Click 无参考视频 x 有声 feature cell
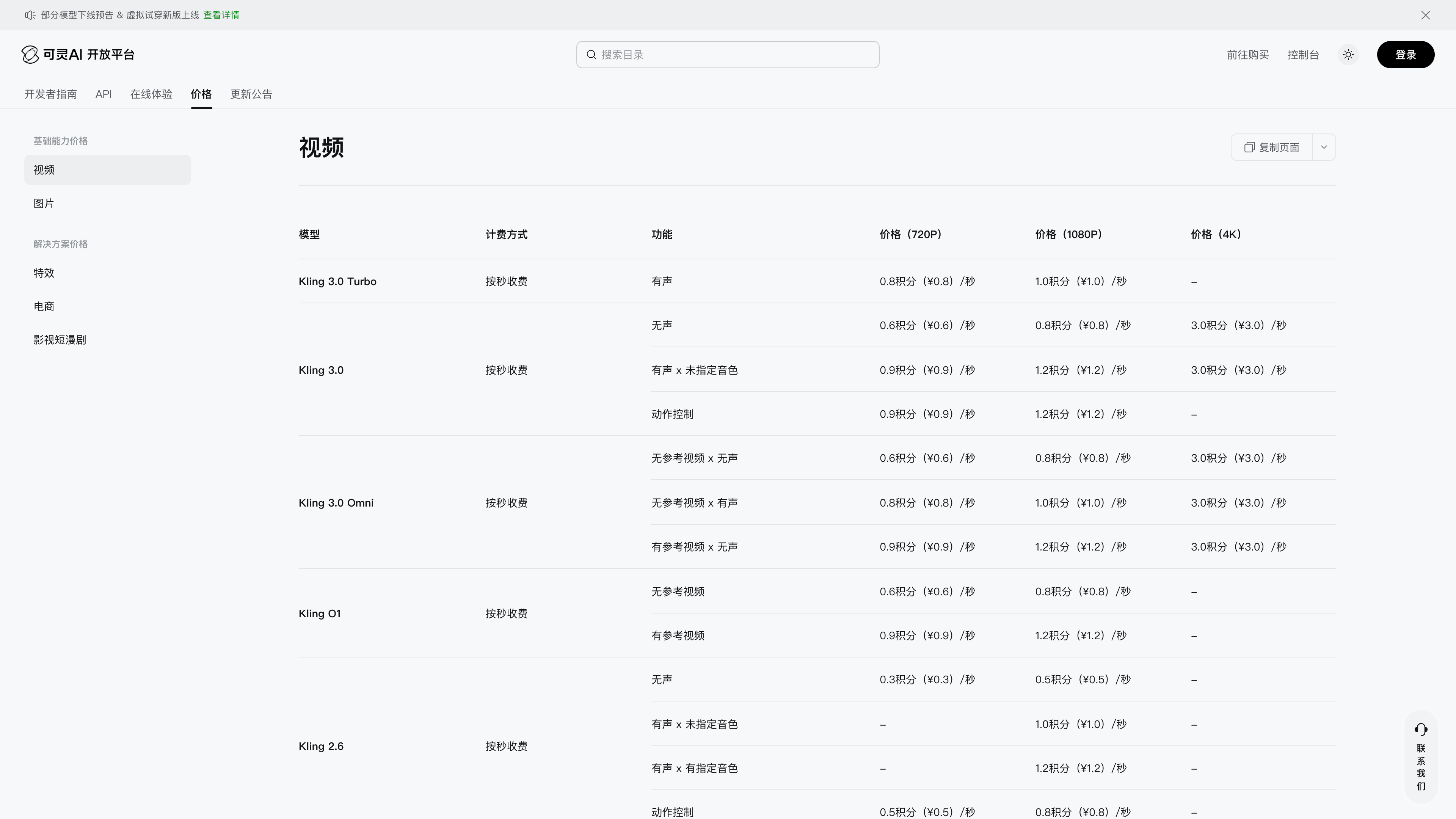1456x819 pixels. pyautogui.click(x=695, y=503)
